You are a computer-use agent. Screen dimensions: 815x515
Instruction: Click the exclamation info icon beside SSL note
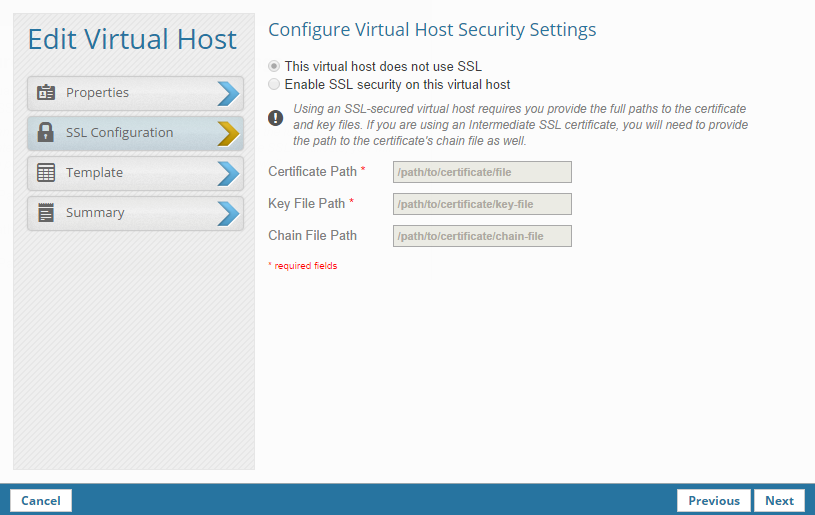tap(276, 119)
